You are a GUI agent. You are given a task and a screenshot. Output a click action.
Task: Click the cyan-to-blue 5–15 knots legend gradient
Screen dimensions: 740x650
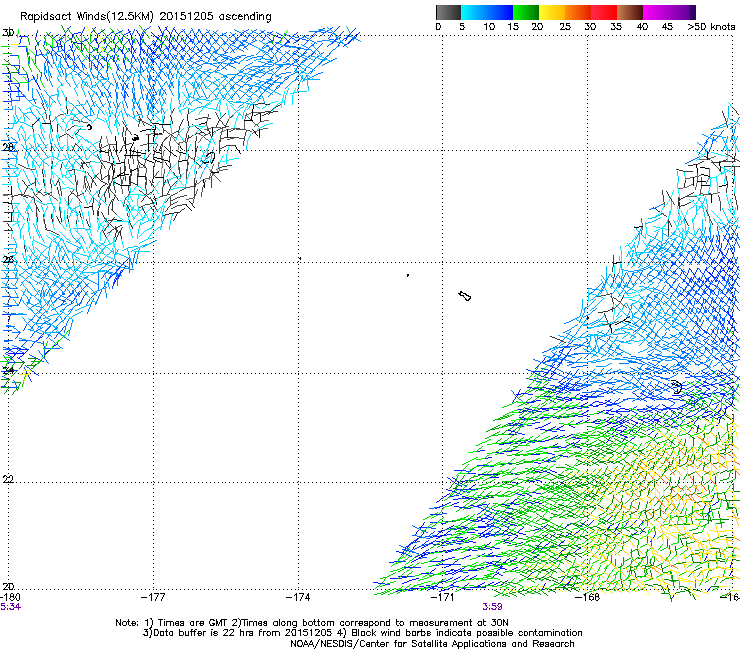(487, 12)
